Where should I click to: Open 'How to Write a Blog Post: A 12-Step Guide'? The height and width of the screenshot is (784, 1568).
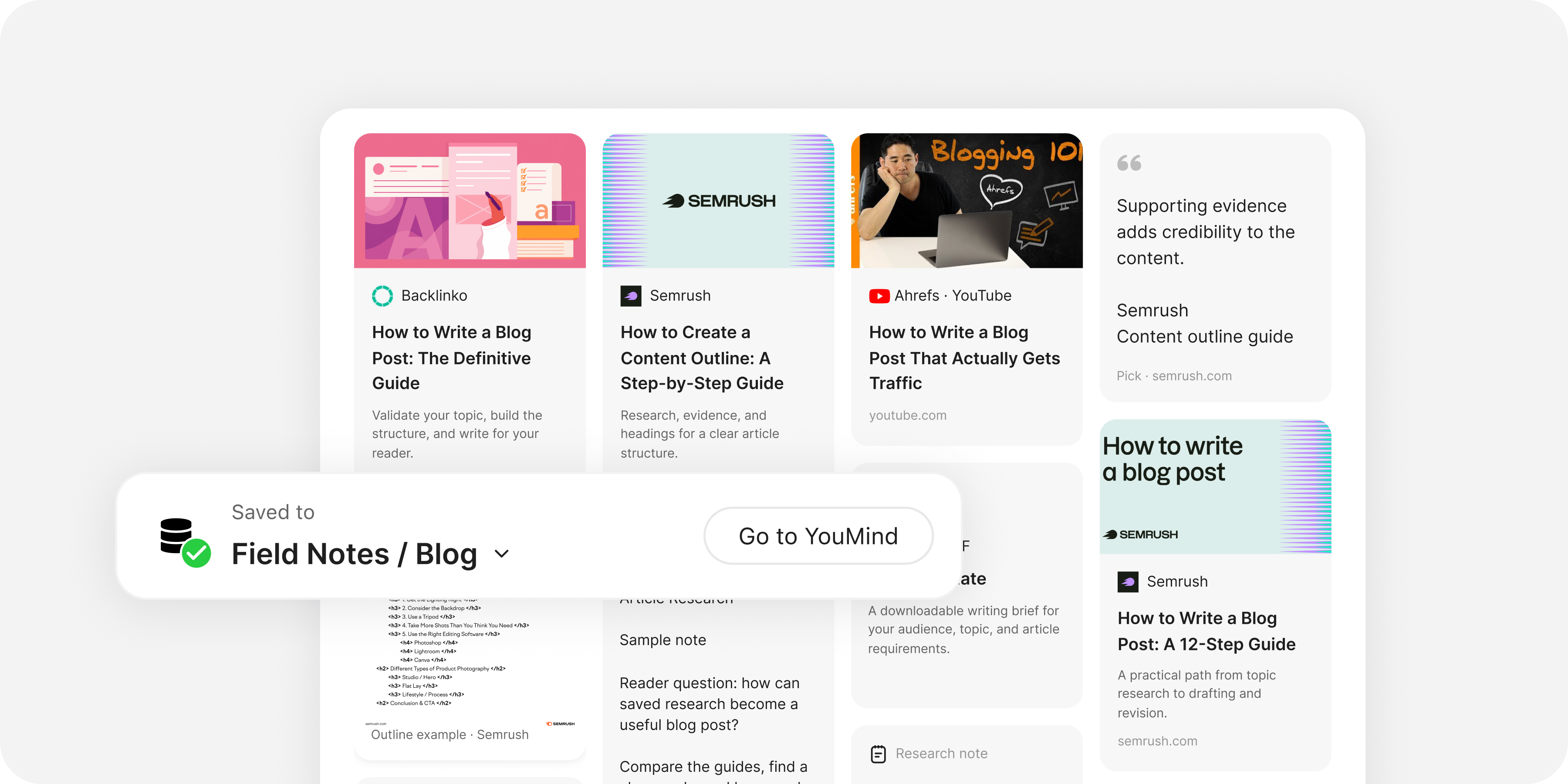coord(1206,631)
